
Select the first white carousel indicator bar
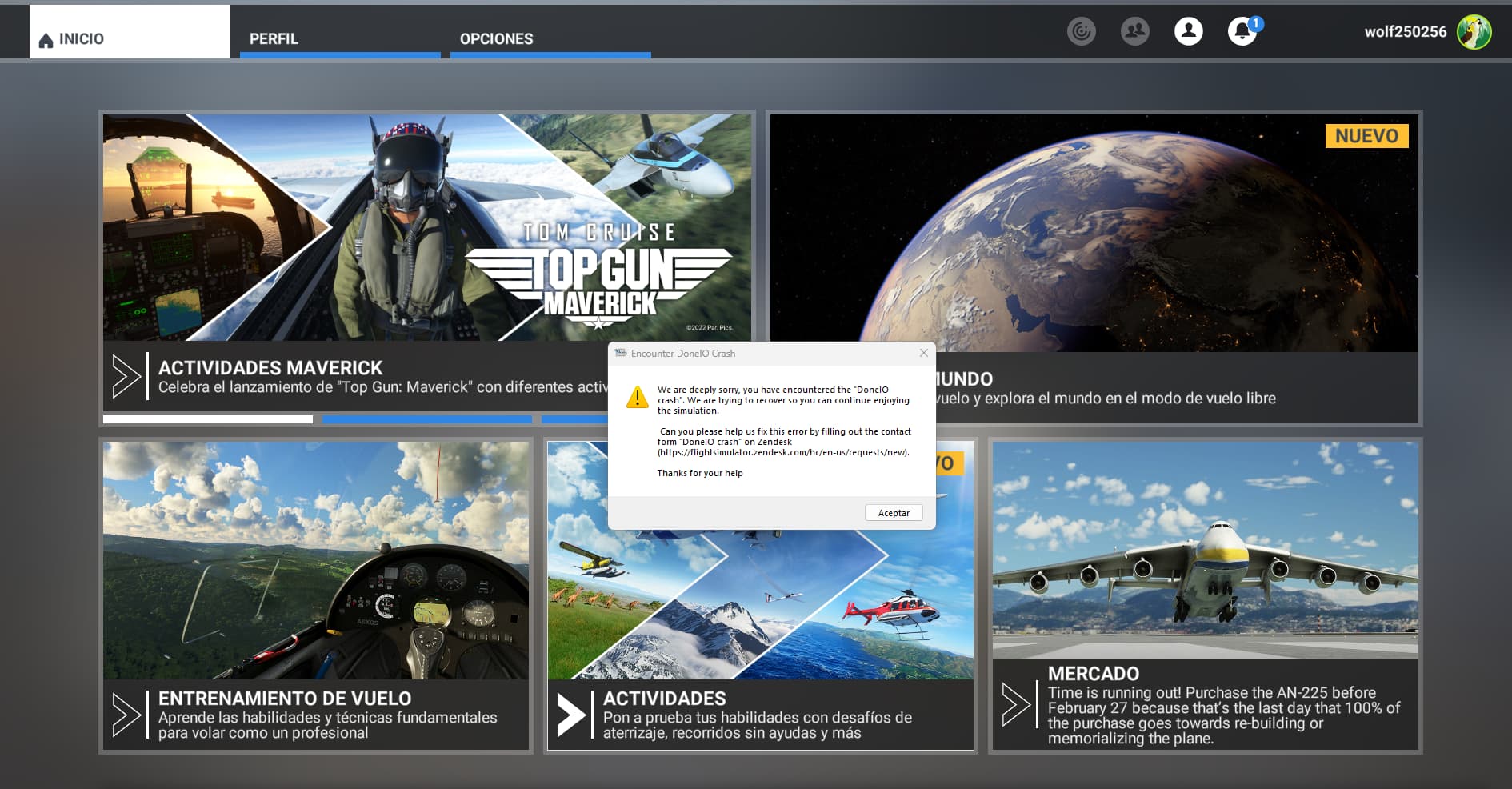click(207, 419)
